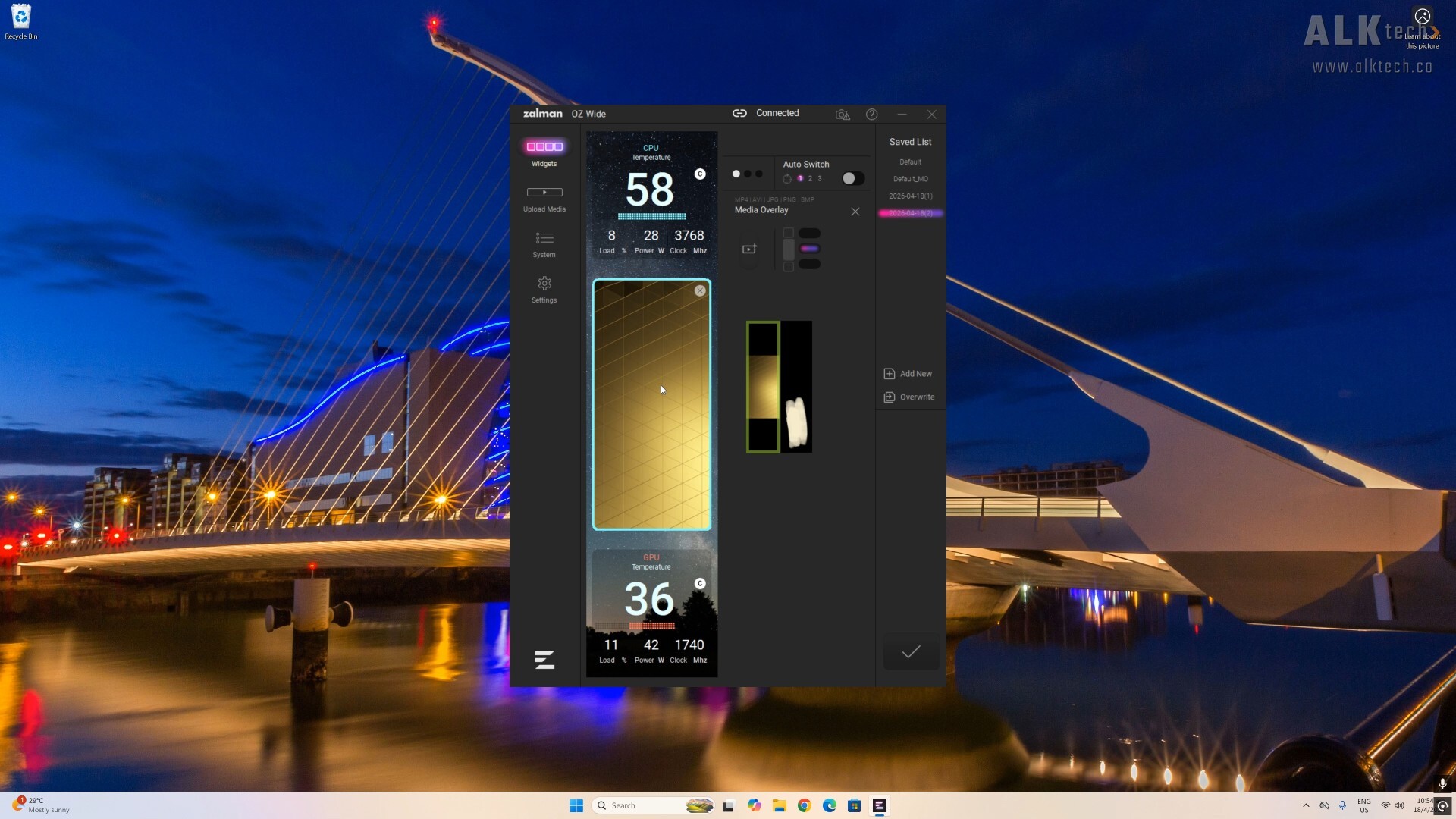
Task: Select the bottom overlay position checkbox
Action: pos(789,266)
